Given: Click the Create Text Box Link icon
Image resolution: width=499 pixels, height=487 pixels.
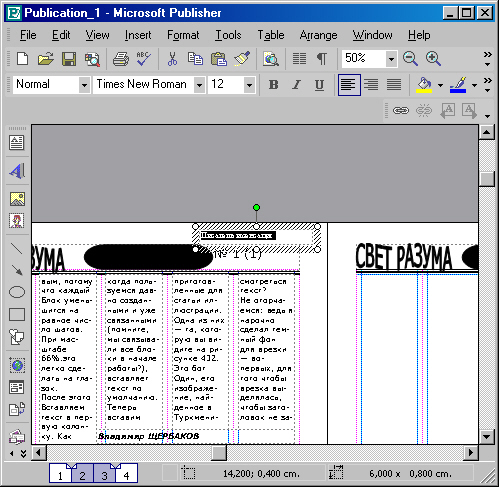Looking at the screenshot, I should click(x=401, y=110).
